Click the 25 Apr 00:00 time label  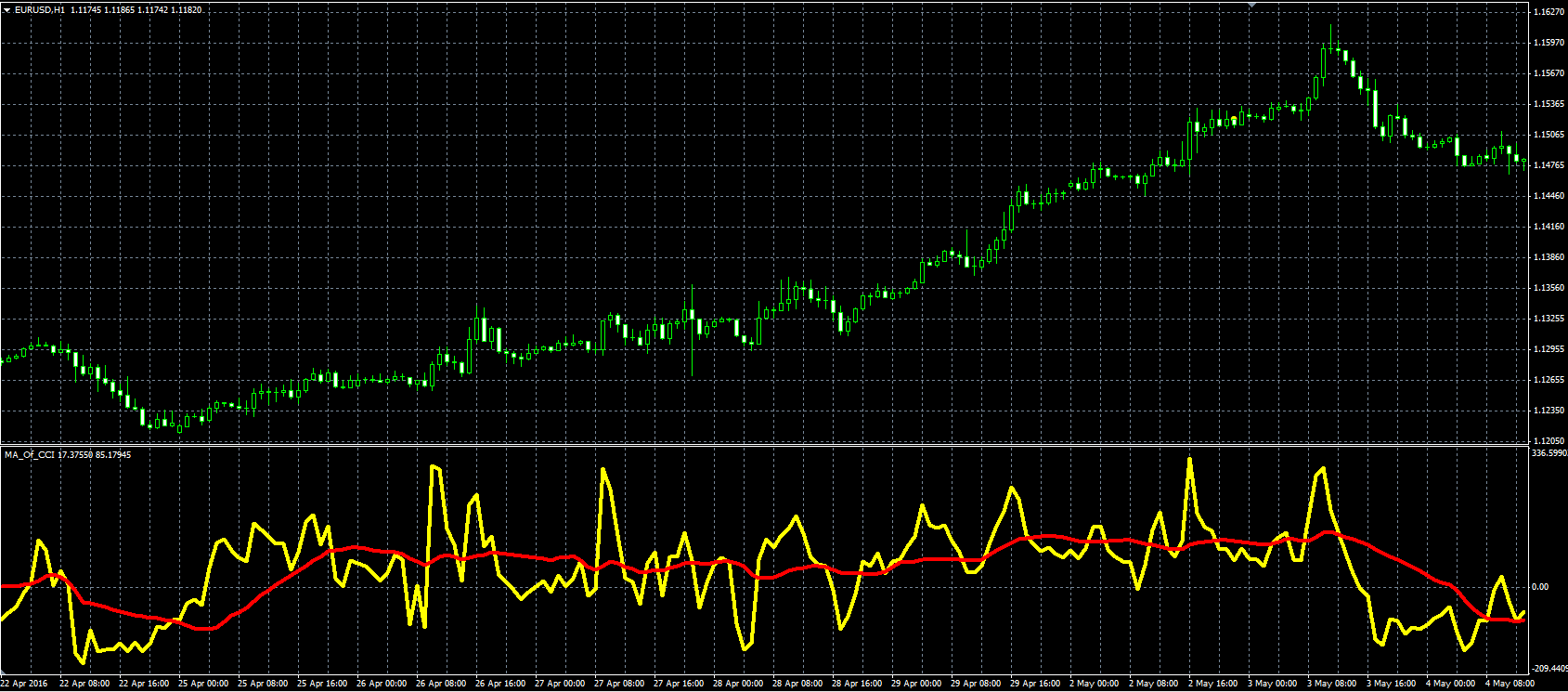point(203,684)
